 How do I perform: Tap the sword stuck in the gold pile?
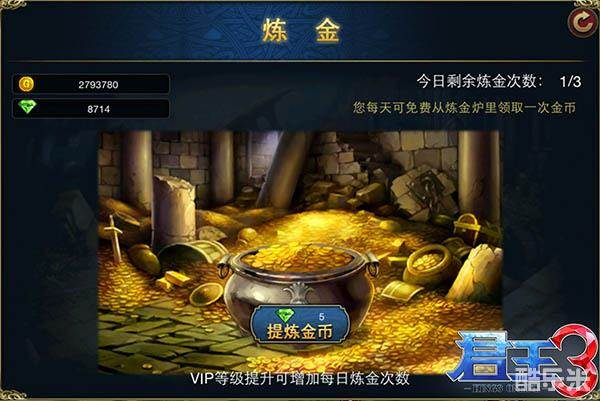point(114,237)
